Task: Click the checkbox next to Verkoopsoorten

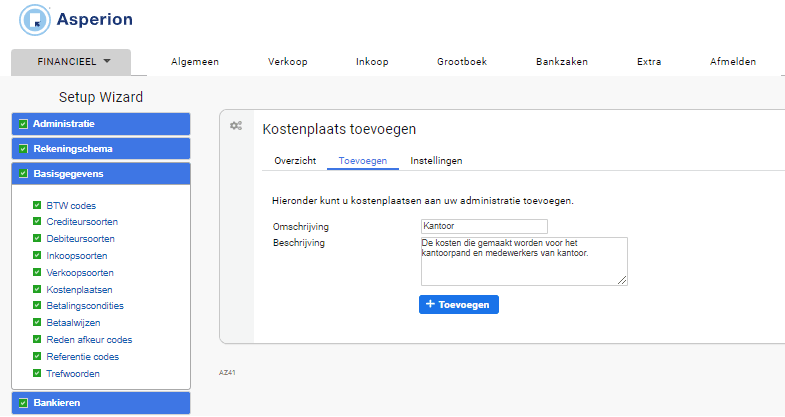Action: (37, 272)
